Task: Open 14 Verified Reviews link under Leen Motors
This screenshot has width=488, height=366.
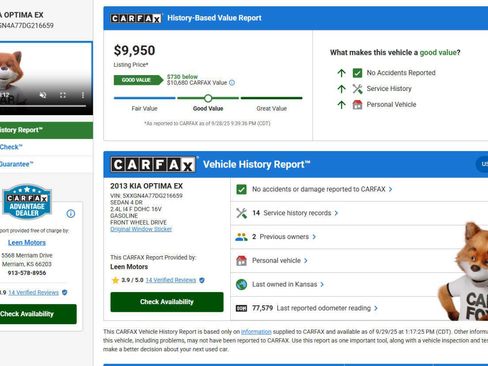Action: click(x=171, y=280)
